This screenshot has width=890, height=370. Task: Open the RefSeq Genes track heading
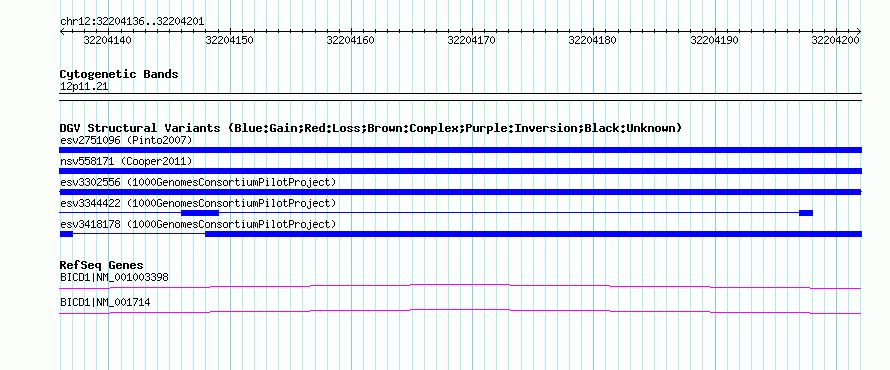pos(102,266)
